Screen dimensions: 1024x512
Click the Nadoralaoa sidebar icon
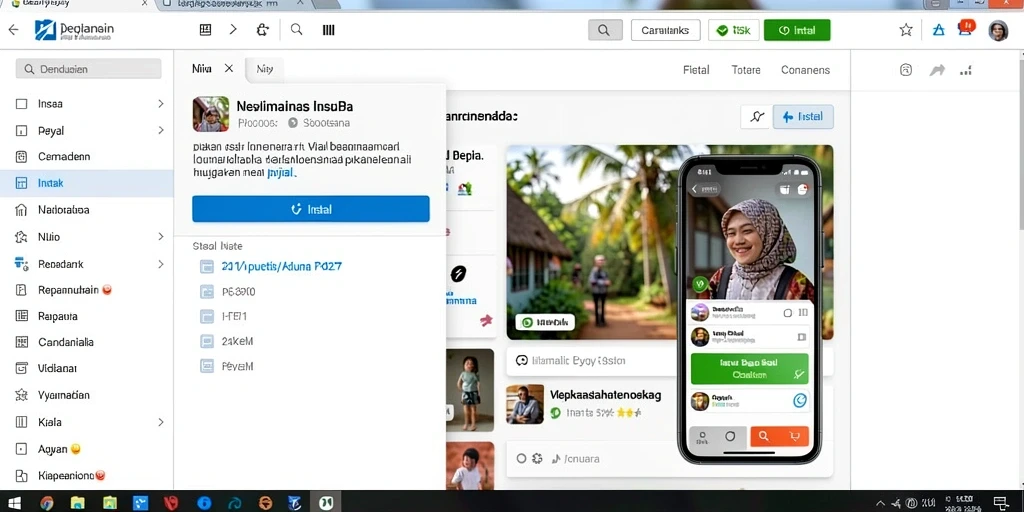22,210
